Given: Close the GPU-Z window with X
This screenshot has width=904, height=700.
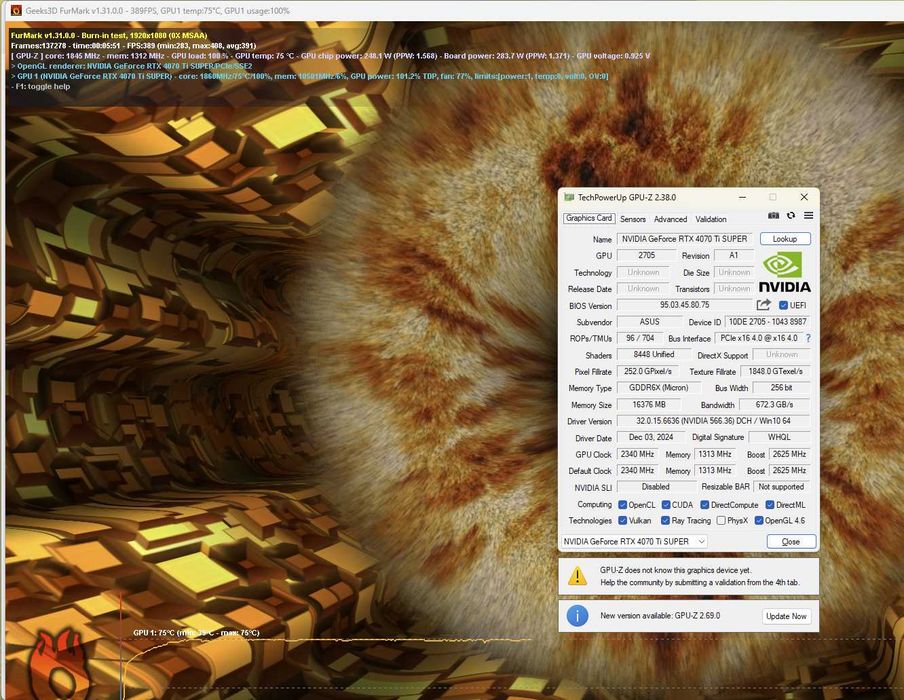Looking at the screenshot, I should tap(804, 197).
